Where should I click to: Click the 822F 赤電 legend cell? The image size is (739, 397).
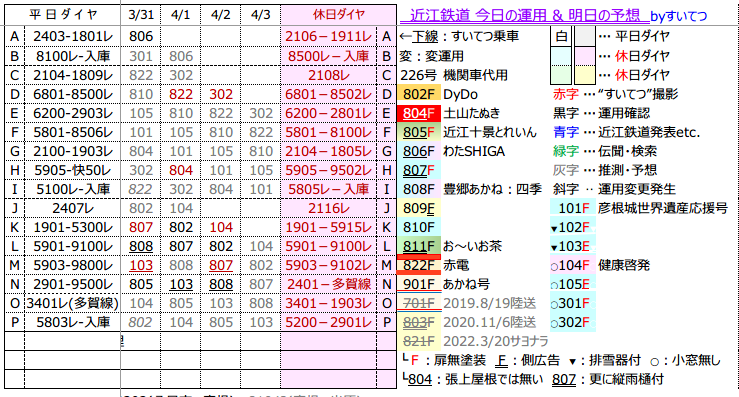point(419,265)
